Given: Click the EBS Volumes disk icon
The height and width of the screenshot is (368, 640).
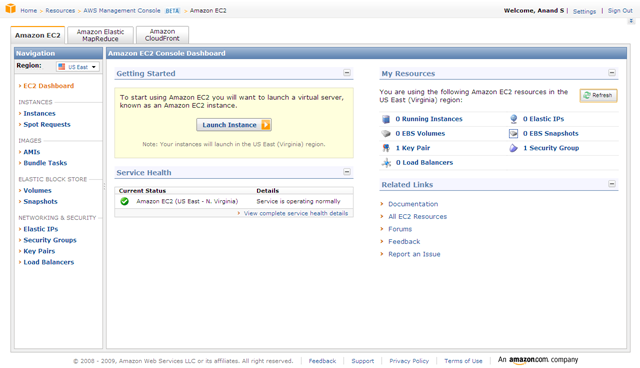Looking at the screenshot, I should [386, 133].
